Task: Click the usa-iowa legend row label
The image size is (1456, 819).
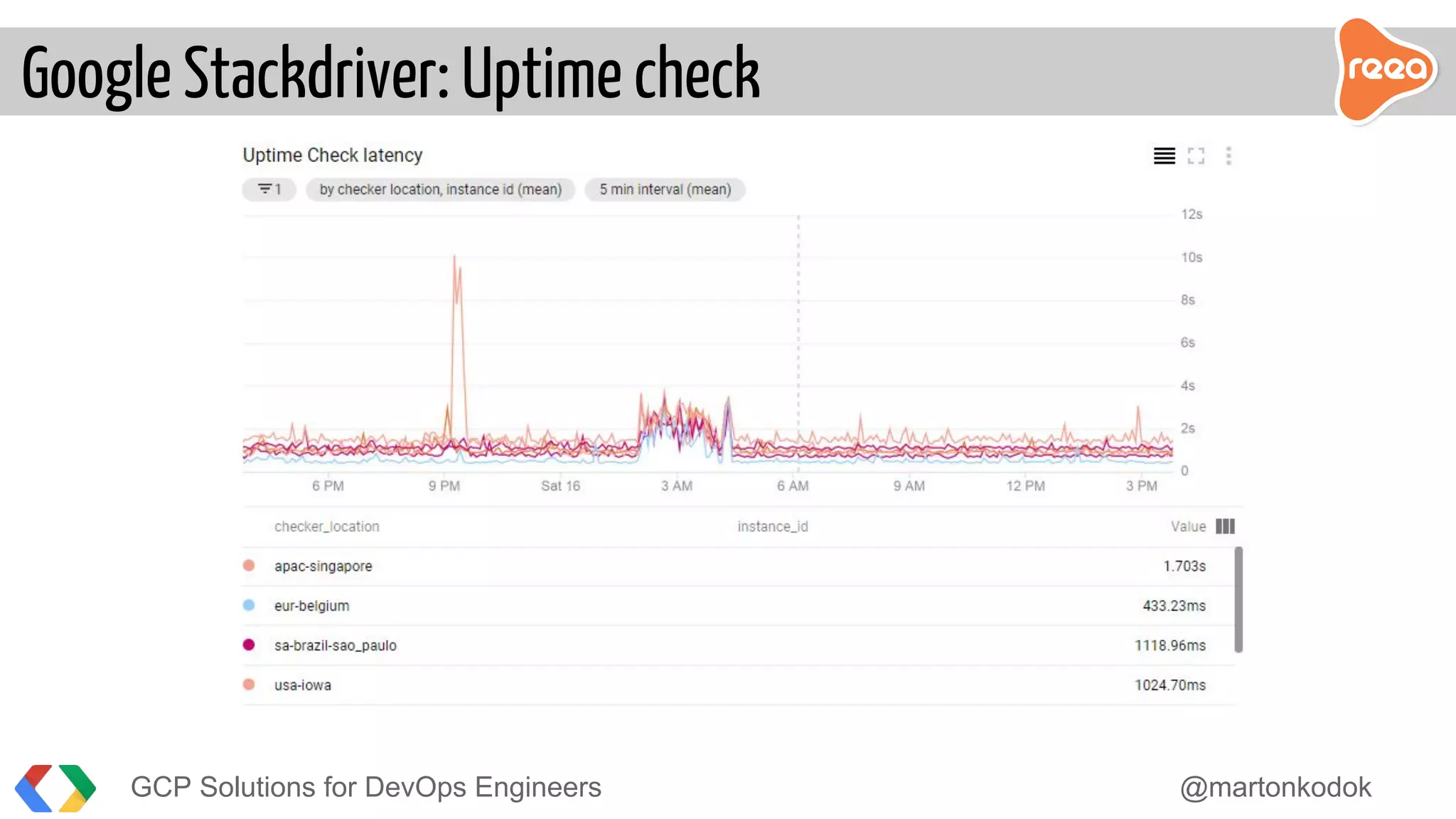Action: click(x=302, y=685)
